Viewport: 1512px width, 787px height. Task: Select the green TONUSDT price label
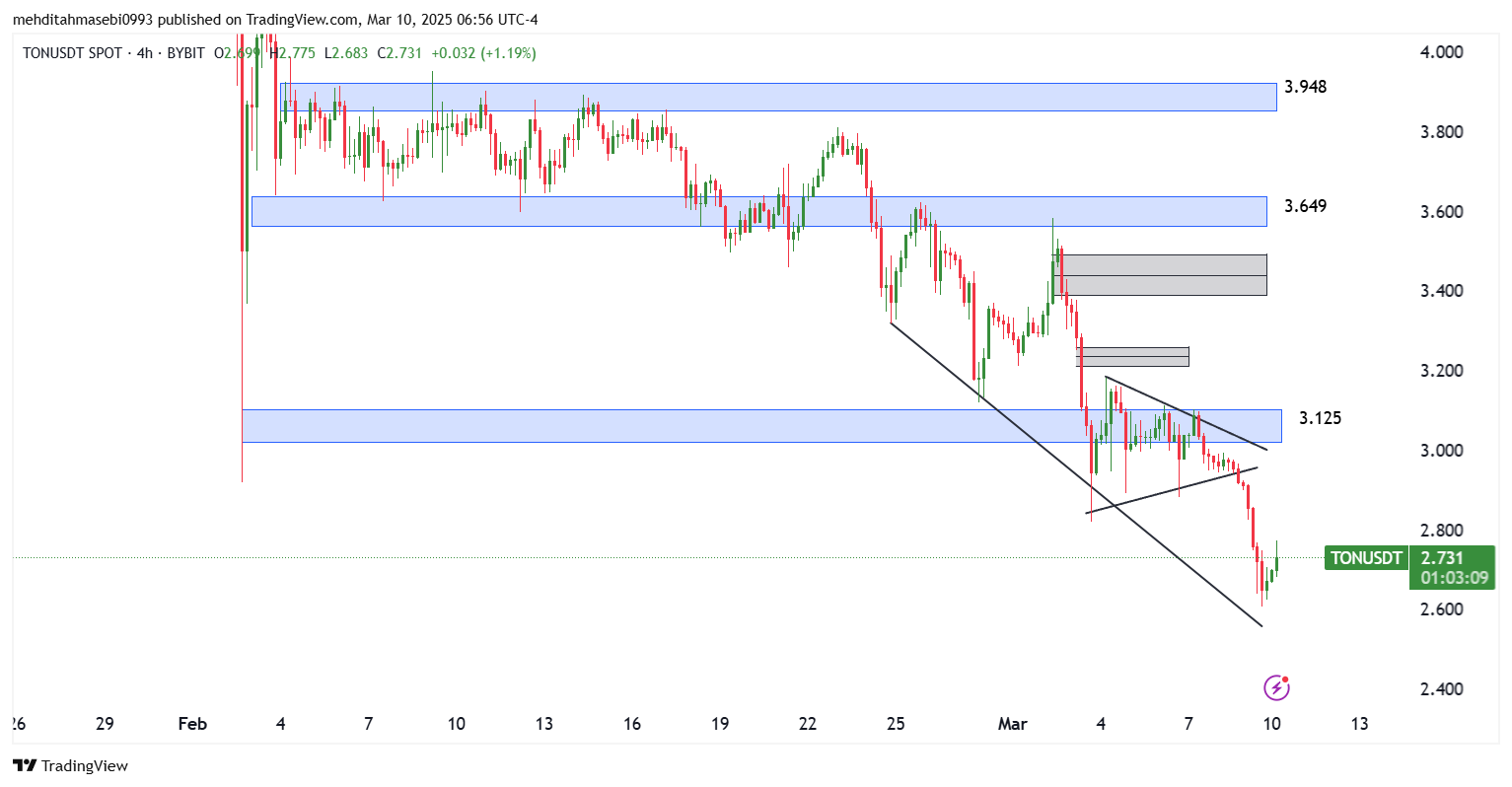click(1366, 558)
